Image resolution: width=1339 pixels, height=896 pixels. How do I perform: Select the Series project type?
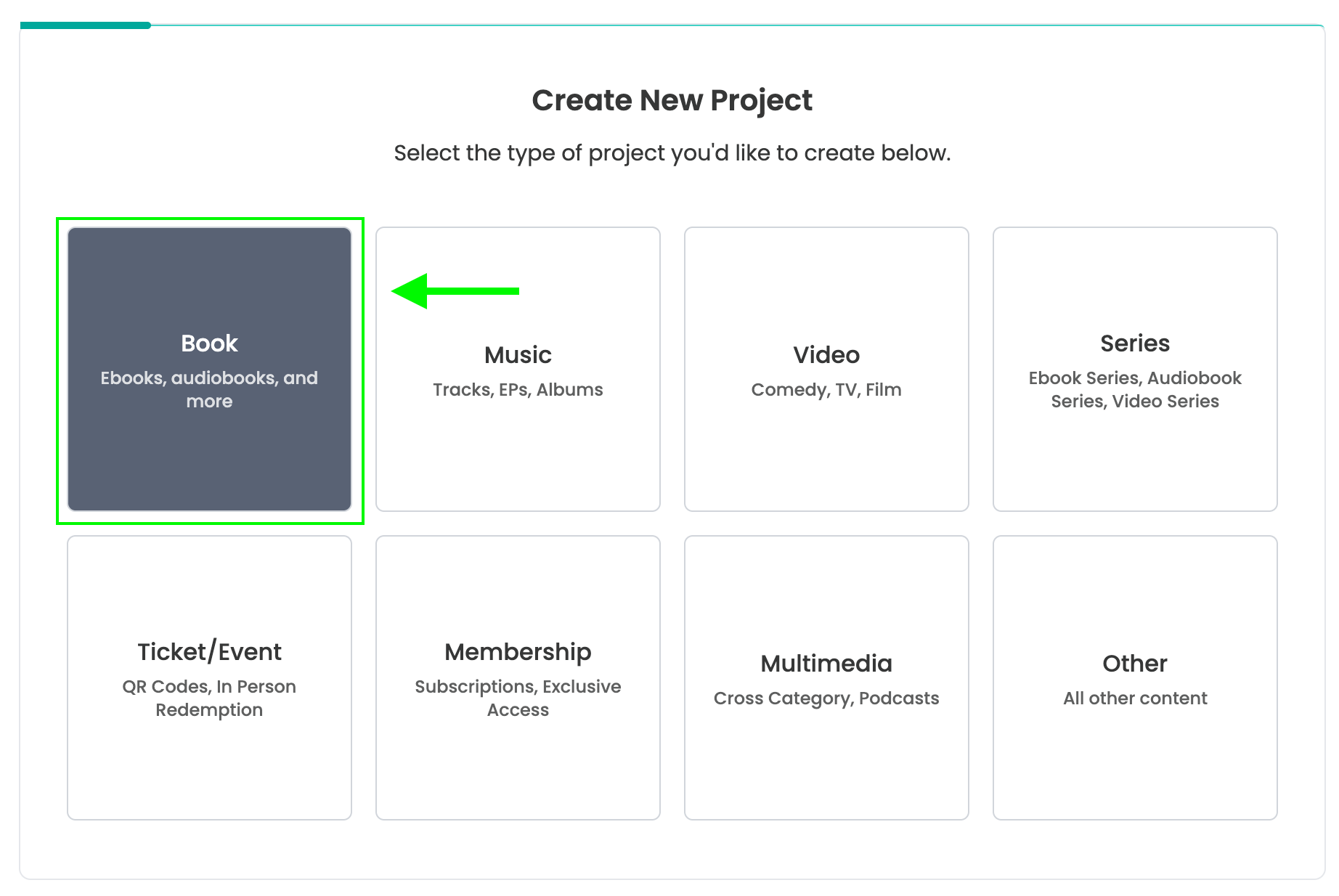pyautogui.click(x=1135, y=367)
